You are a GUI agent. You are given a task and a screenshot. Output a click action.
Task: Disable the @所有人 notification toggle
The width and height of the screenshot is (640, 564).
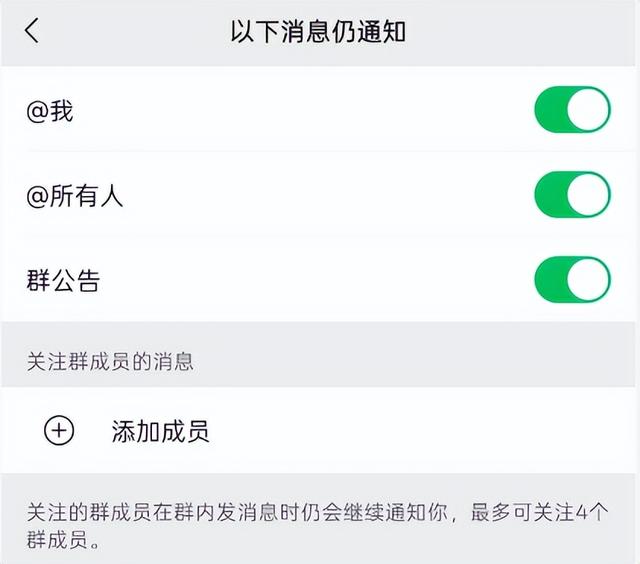point(572,195)
